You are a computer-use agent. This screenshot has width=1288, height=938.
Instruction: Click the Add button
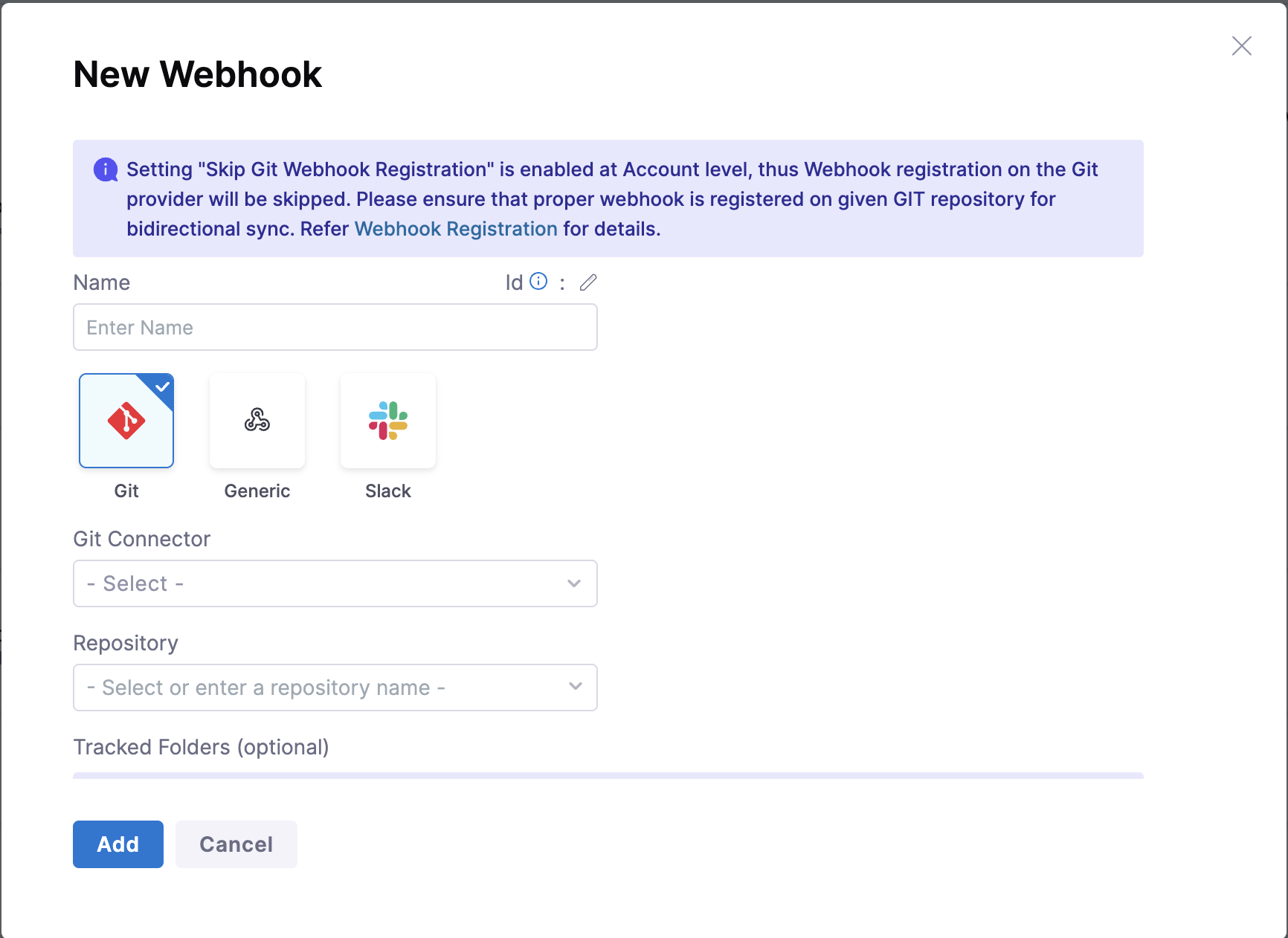tap(117, 844)
